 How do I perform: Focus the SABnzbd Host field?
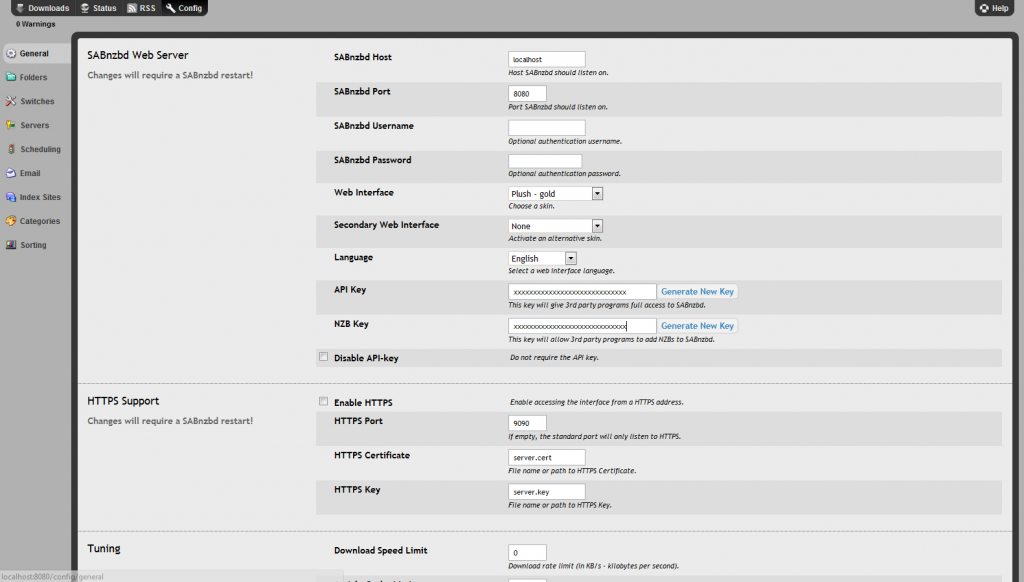(x=547, y=59)
